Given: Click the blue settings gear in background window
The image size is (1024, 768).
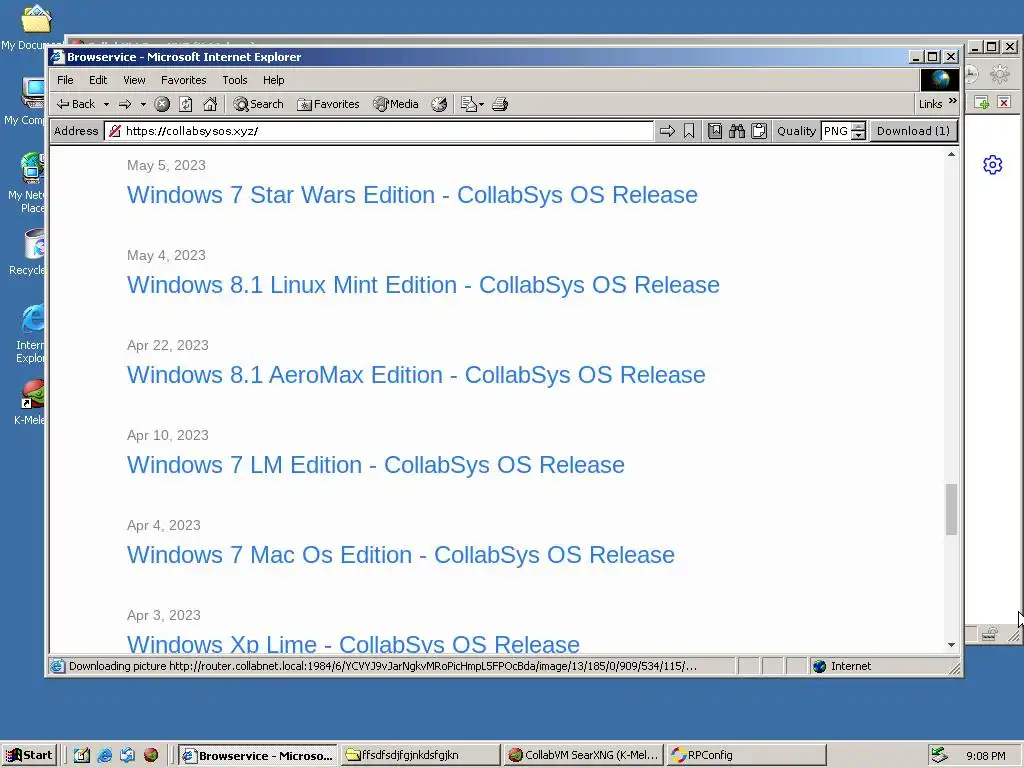Looking at the screenshot, I should [x=993, y=165].
